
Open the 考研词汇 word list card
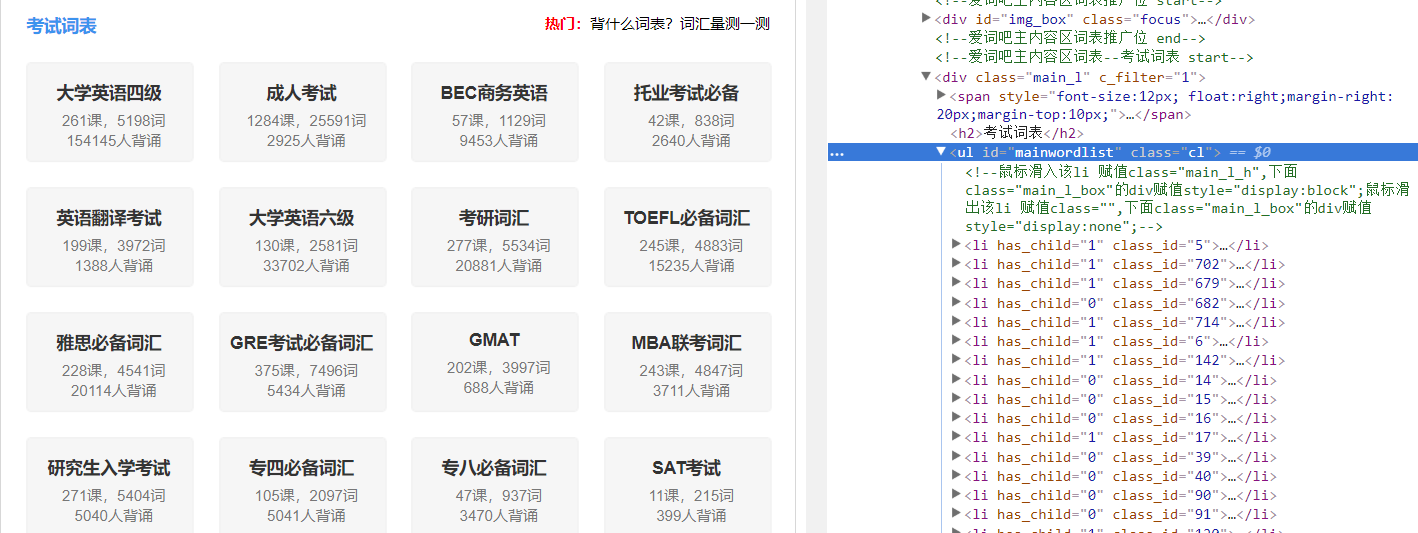click(x=495, y=237)
